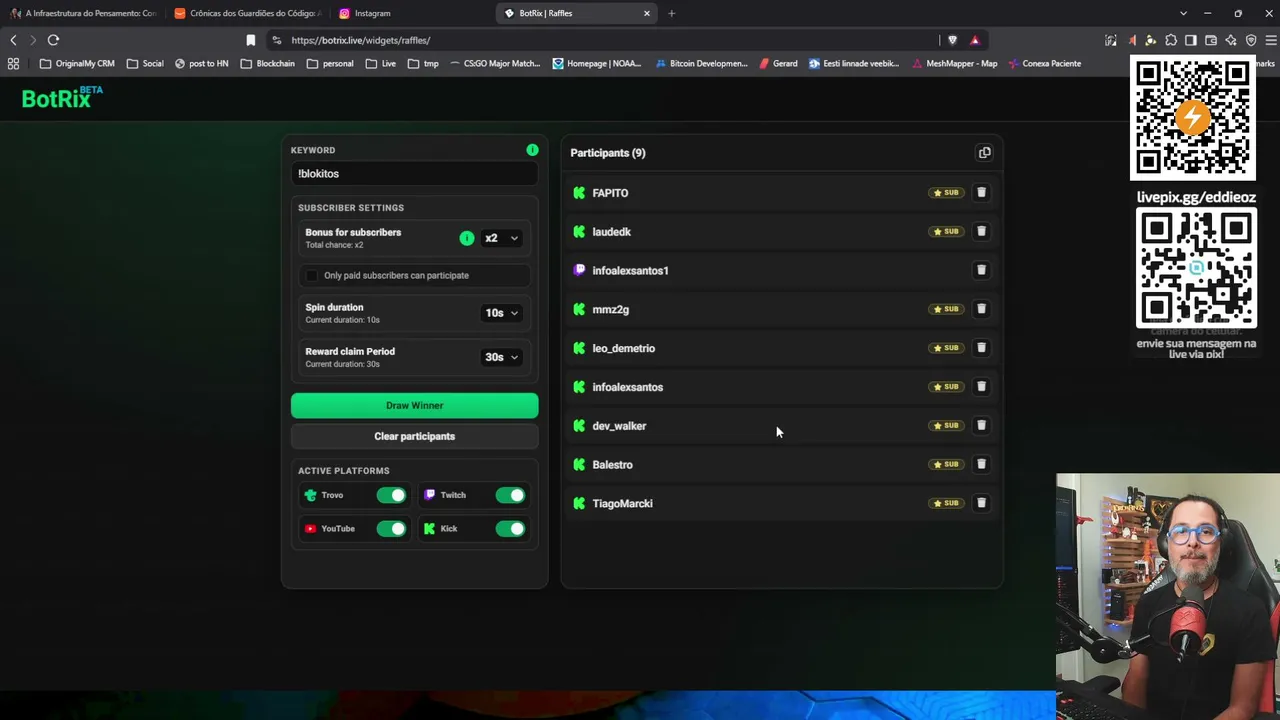Disable the Twitch platform switch
This screenshot has height=720, width=1280.
click(x=510, y=495)
